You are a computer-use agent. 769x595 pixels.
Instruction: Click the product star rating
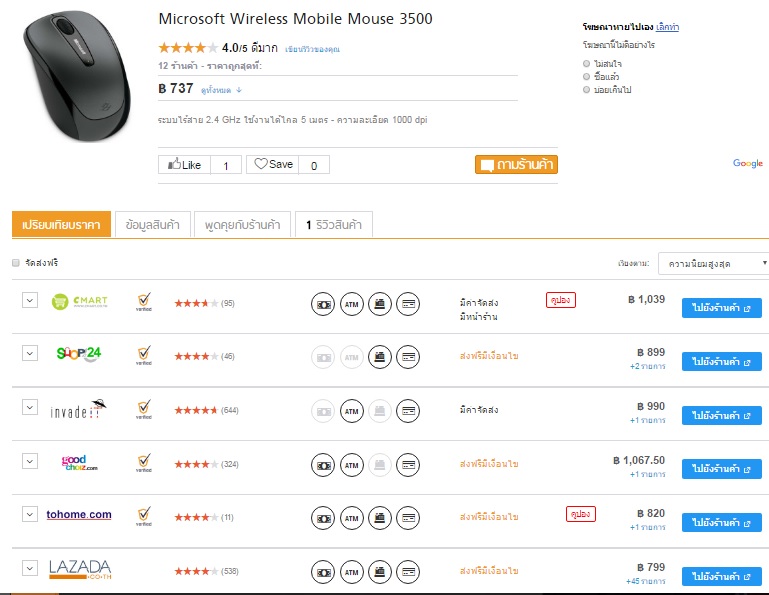(x=188, y=48)
